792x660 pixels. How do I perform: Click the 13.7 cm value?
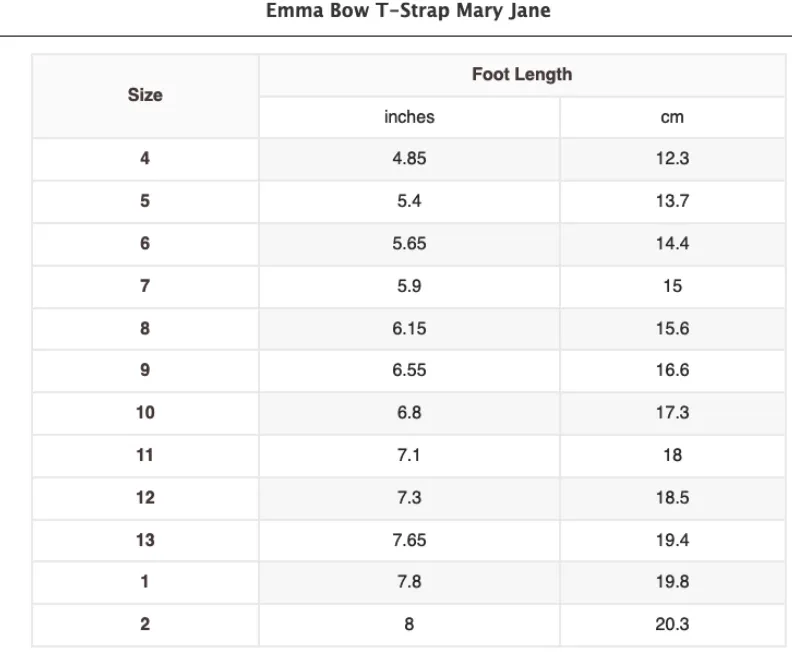tap(672, 201)
